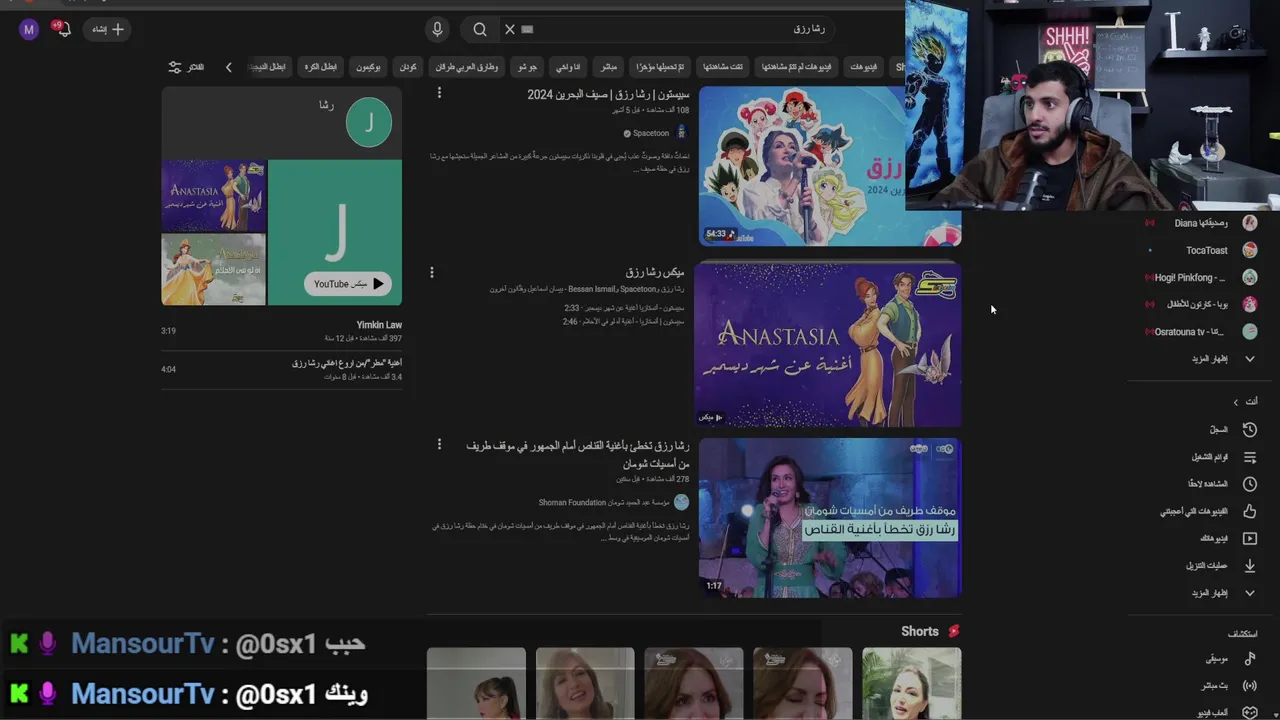Open three-dot menu for ميكس رشا رزق result
The height and width of the screenshot is (720, 1280).
(x=432, y=272)
